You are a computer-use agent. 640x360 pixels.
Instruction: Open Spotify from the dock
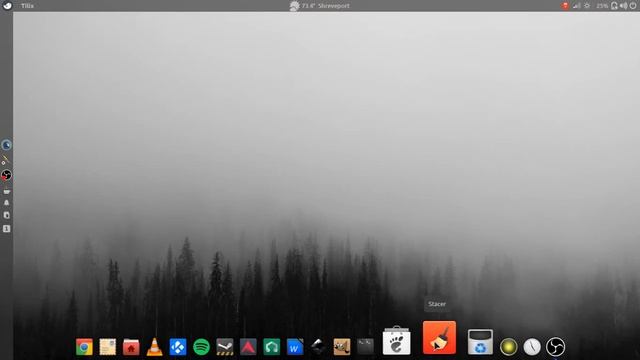(201, 347)
